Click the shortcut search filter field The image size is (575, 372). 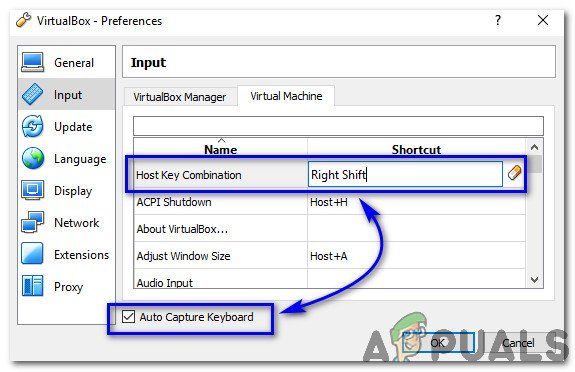[x=338, y=126]
